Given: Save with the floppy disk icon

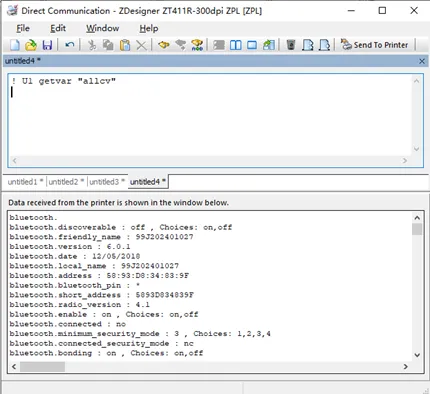Looking at the screenshot, I should click(47, 45).
